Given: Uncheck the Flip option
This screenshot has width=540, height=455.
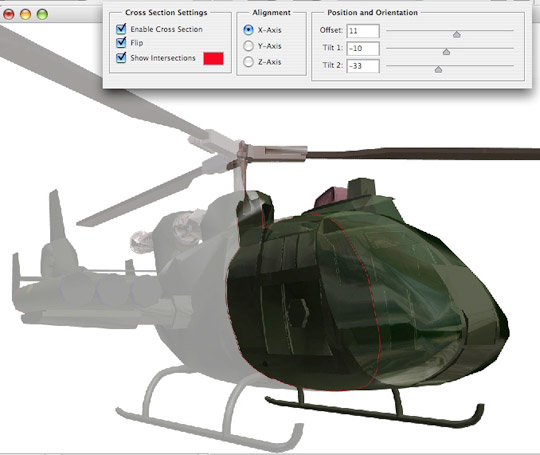Looking at the screenshot, I should (121, 43).
